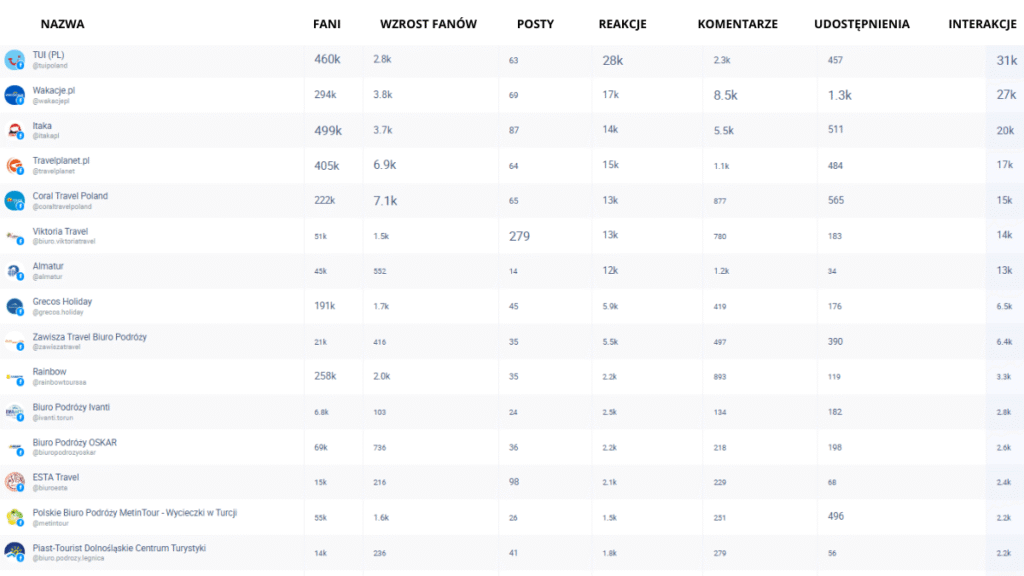Screen dimensions: 1024x576
Task: Open Zawisza Travel Biuro Podróży link
Action: point(89,337)
